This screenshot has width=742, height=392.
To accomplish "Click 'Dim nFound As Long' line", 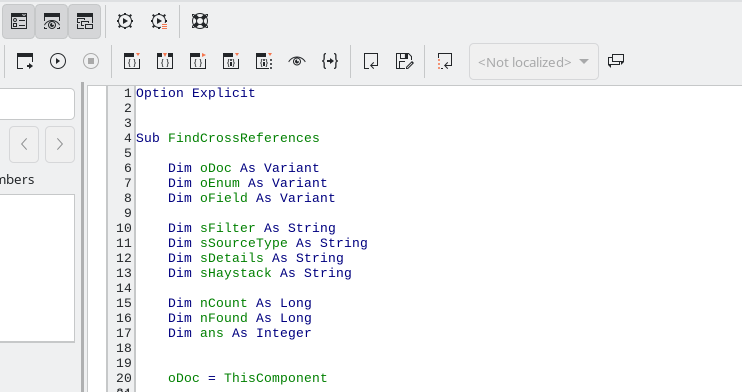I will 239,318.
